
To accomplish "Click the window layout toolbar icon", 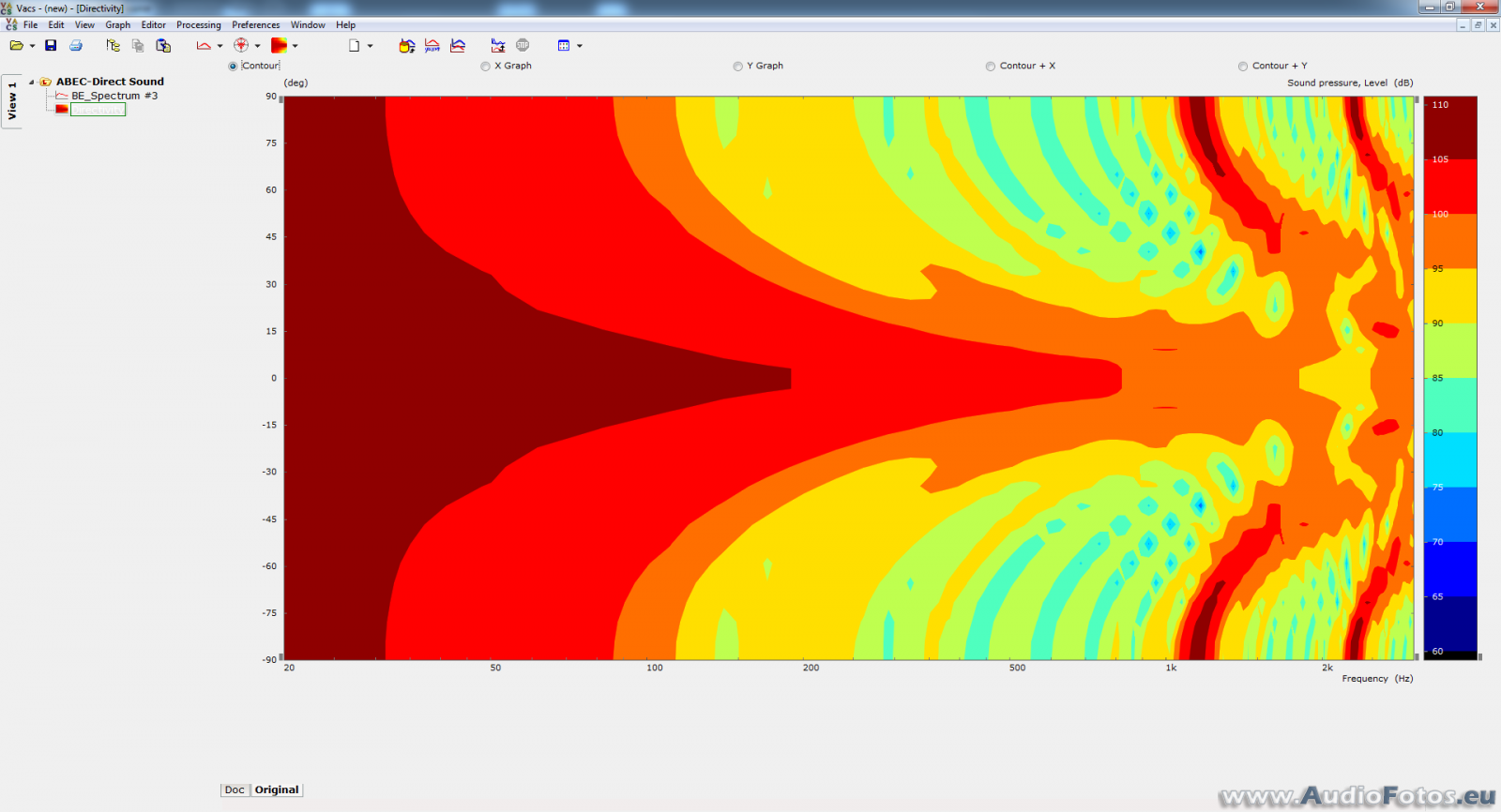I will (564, 45).
